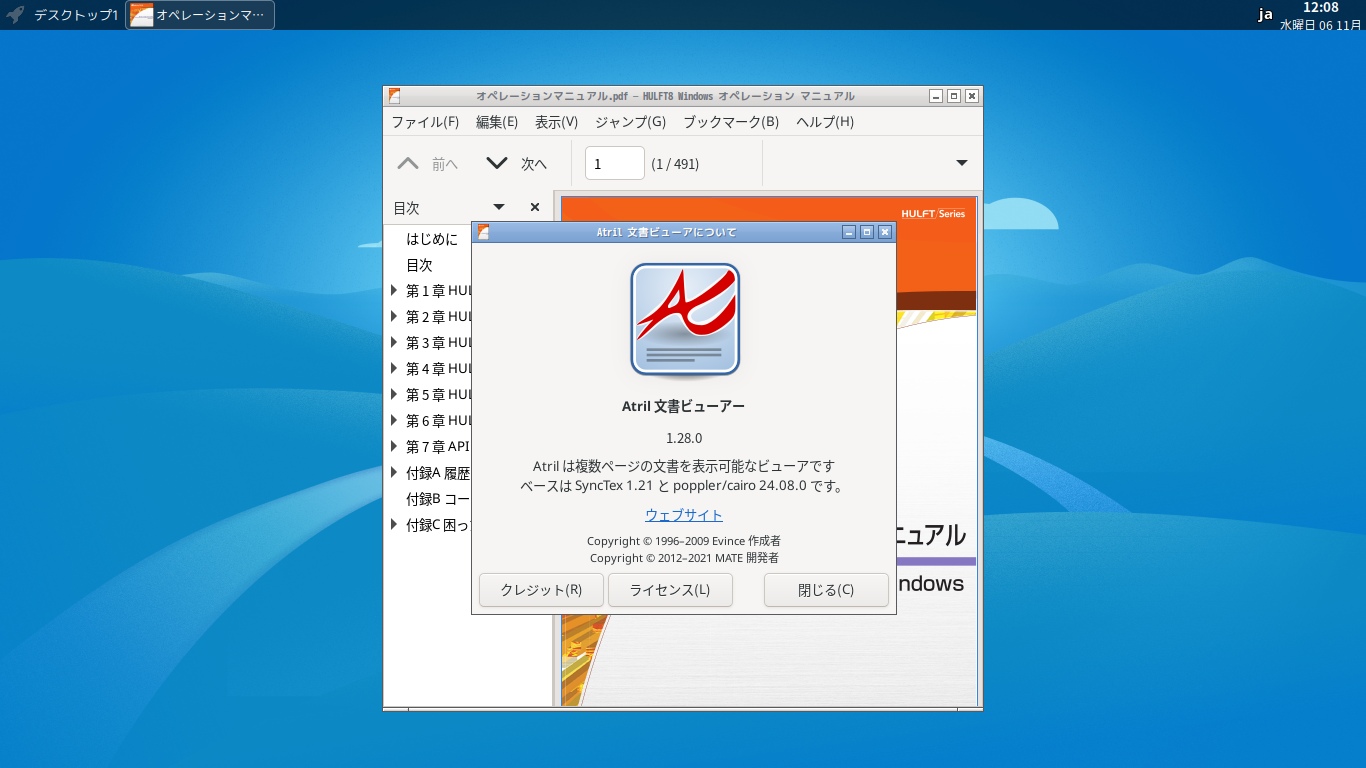Expand the 第2章 tree node
Viewport: 1366px width, 768px height.
394,317
